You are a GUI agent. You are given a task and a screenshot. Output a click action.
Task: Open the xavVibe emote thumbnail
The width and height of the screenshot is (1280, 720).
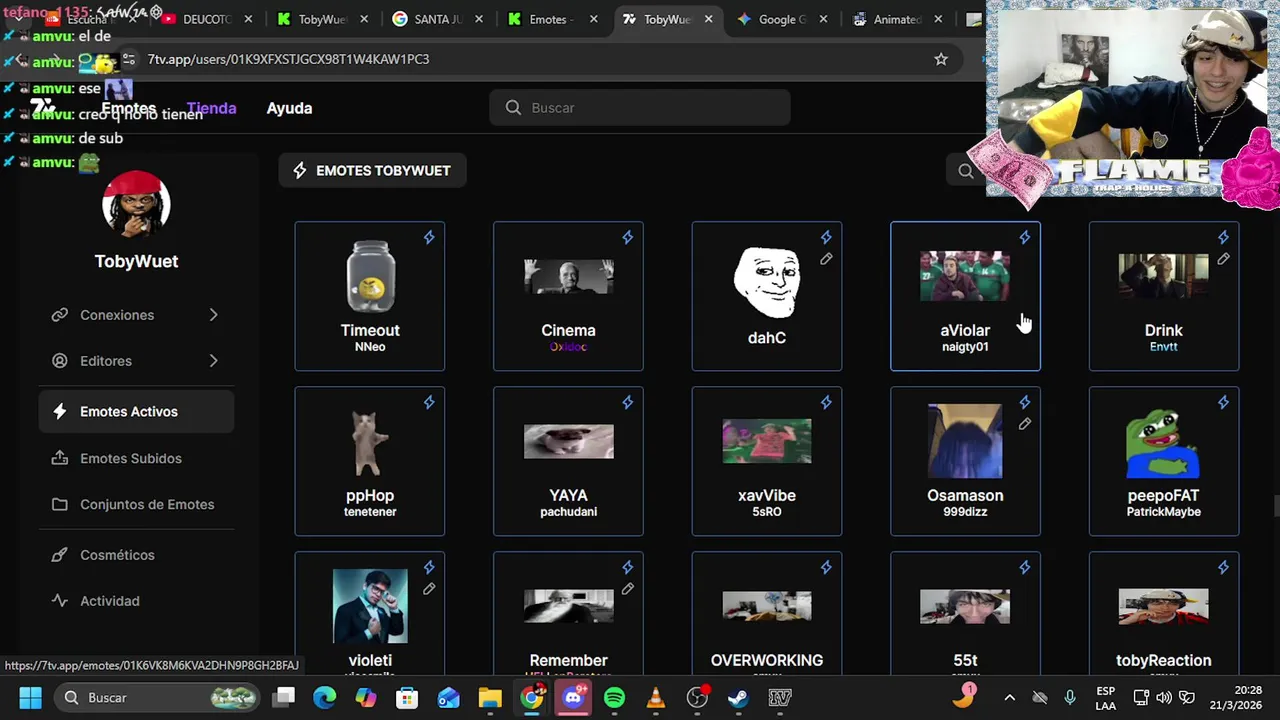(767, 442)
